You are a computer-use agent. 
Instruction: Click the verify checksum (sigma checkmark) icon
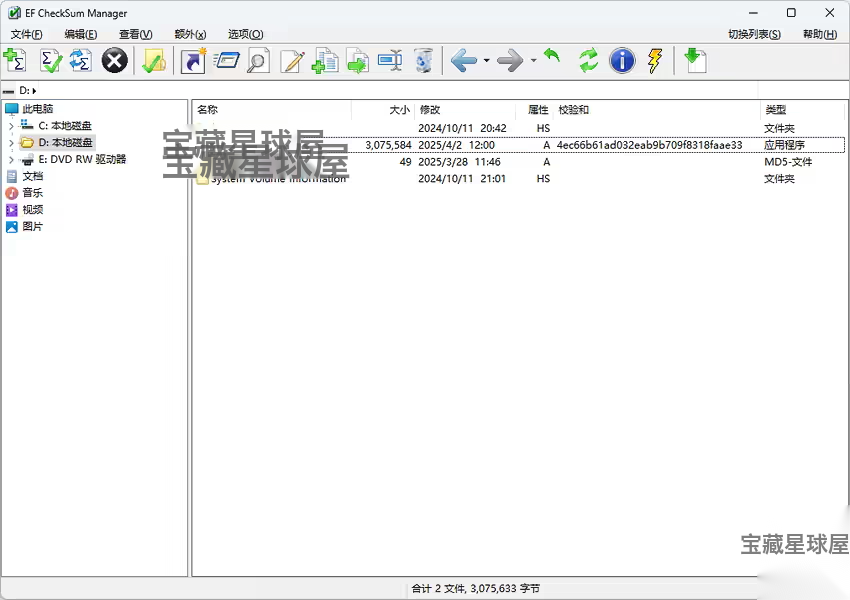pos(51,60)
